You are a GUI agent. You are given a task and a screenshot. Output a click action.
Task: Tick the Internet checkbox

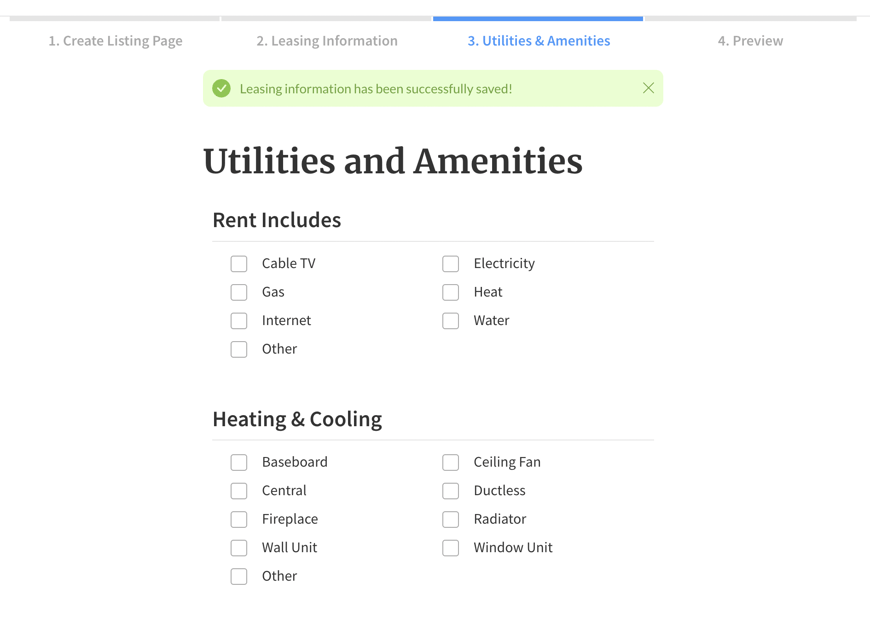[239, 320]
